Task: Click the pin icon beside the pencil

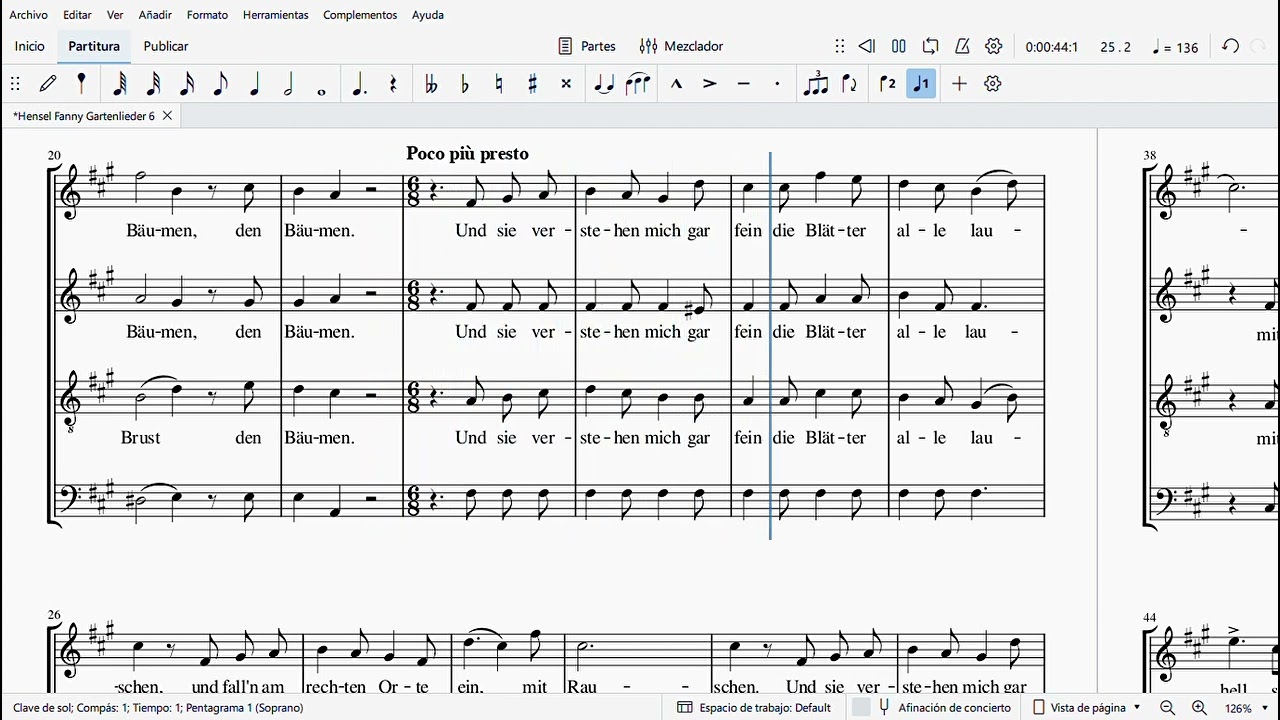Action: pyautogui.click(x=81, y=84)
